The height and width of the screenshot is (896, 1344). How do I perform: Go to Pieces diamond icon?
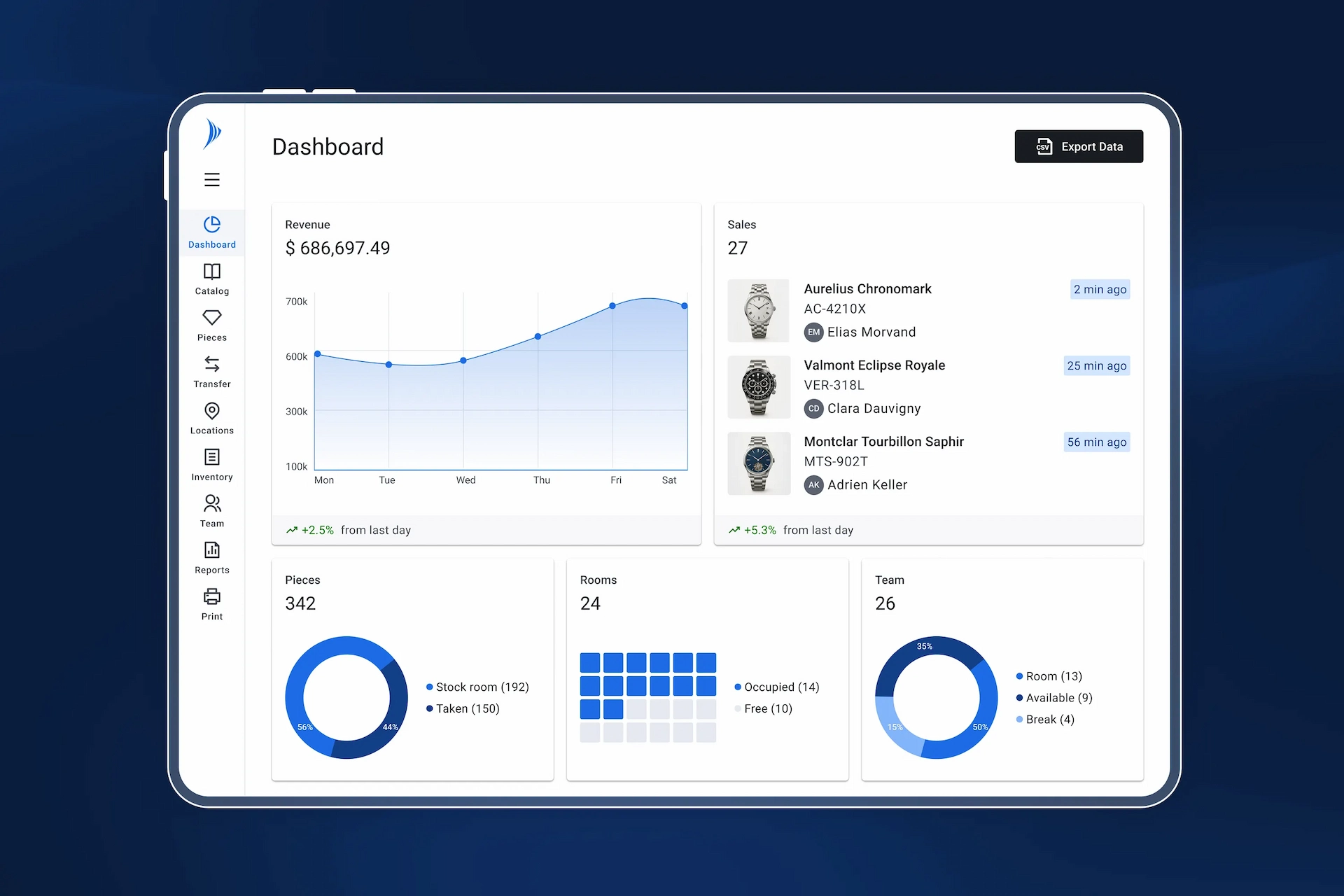click(x=211, y=318)
